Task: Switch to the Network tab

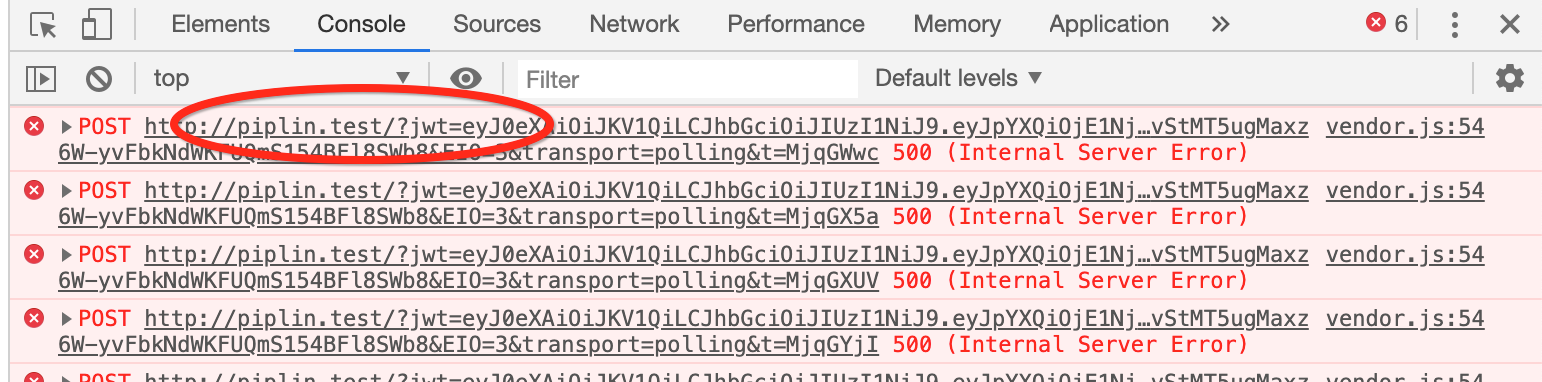Action: [x=634, y=24]
